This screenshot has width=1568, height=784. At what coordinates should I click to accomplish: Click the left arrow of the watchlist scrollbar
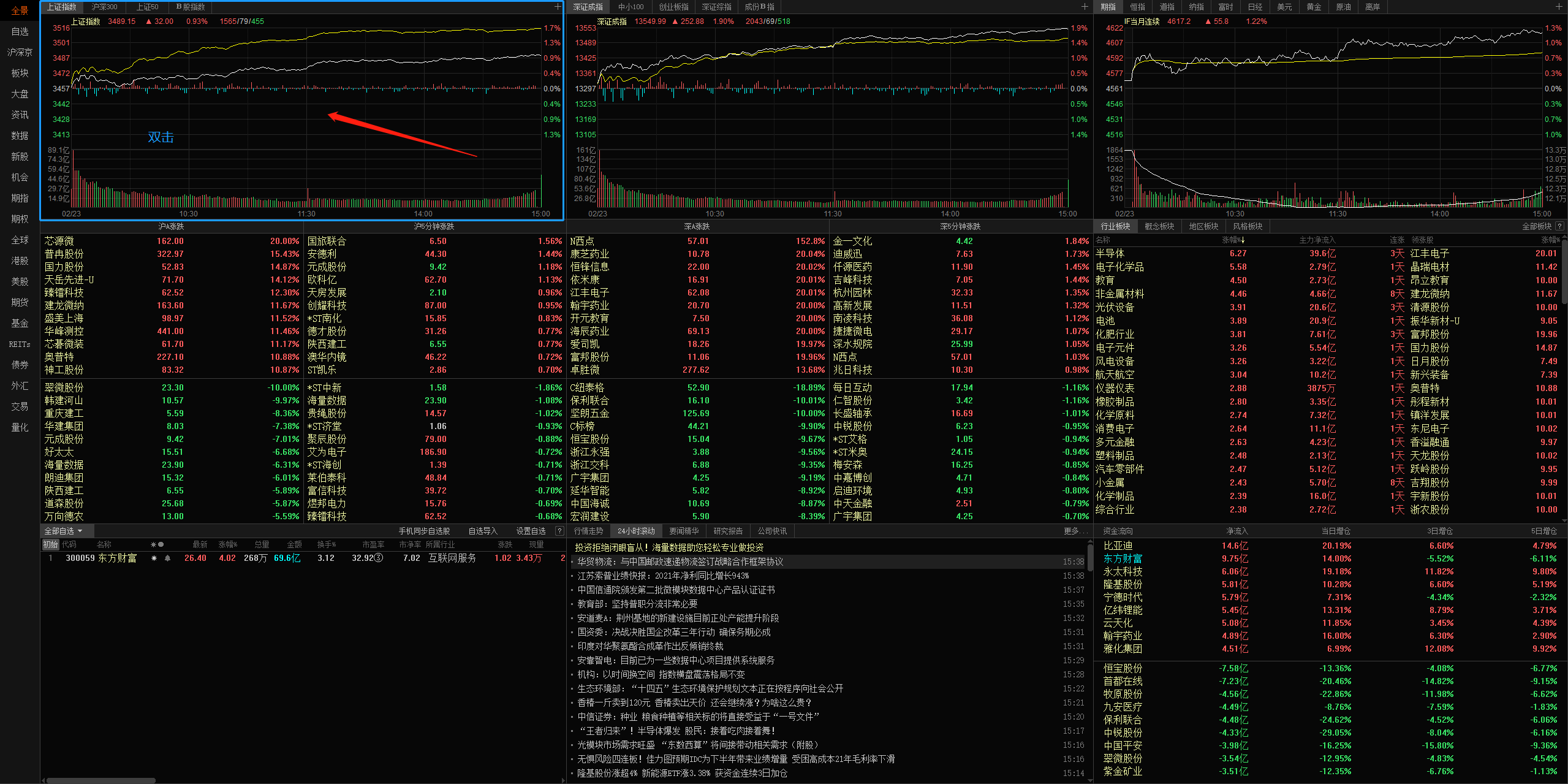[44, 780]
